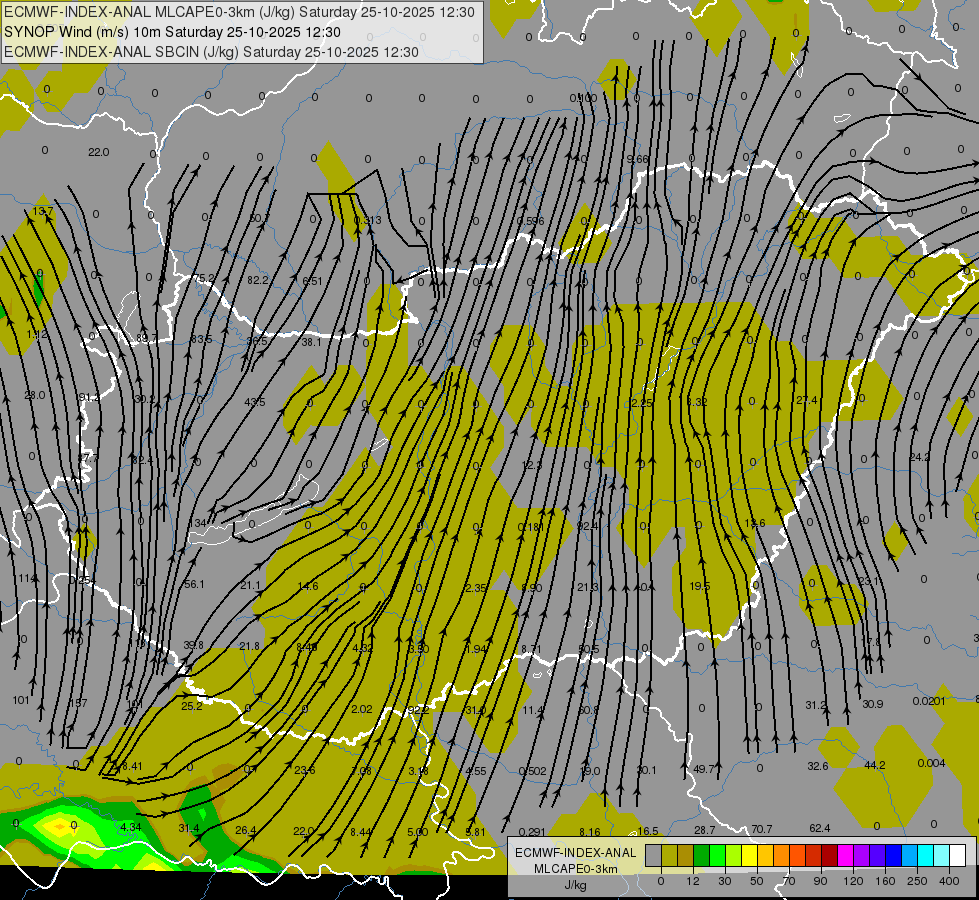Click the map value '89.7'
Screen dimensions: 979x900
tap(147, 339)
